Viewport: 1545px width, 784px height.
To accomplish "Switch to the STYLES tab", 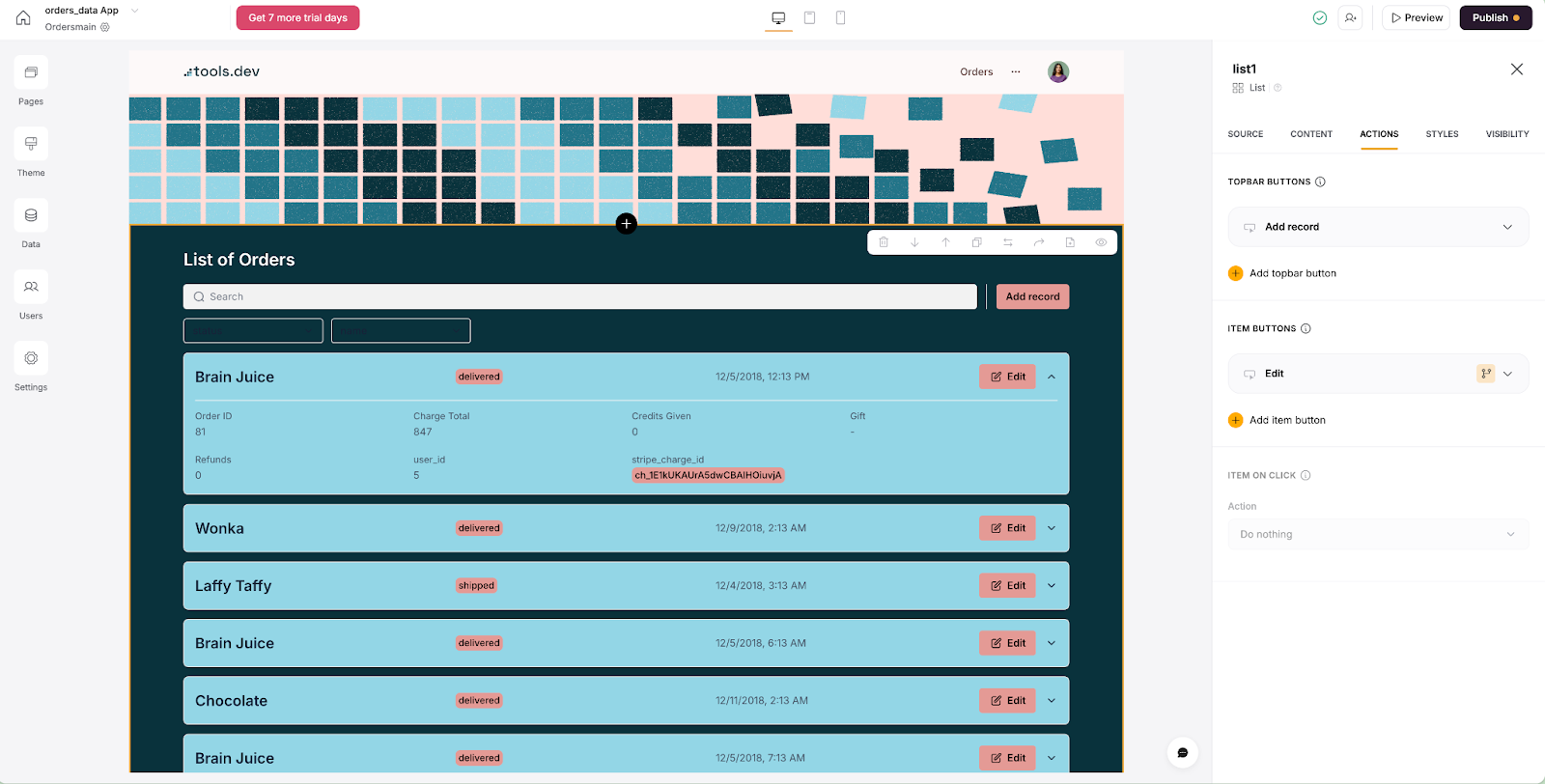I will pos(1442,134).
